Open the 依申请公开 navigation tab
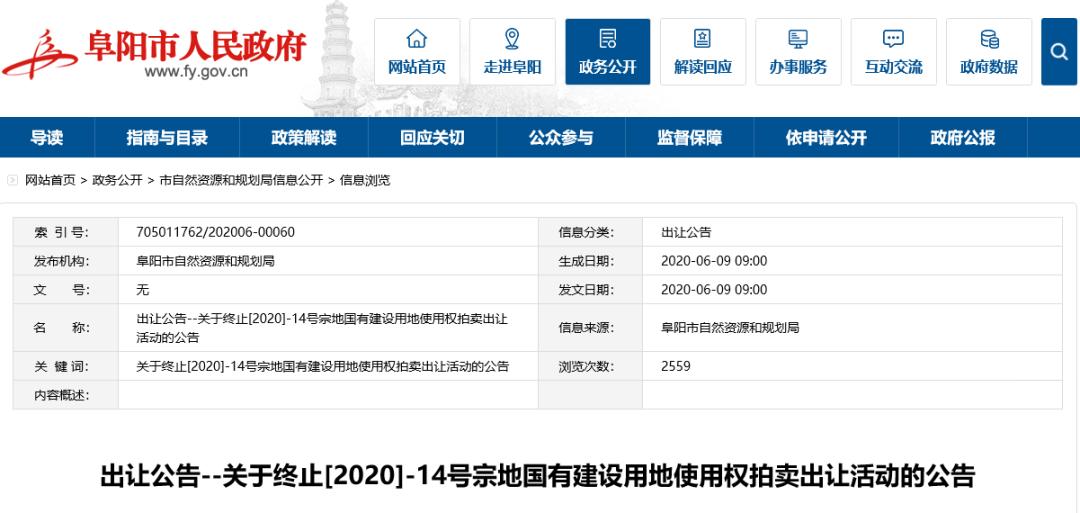Viewport: 1080px width, 513px height. pyautogui.click(x=826, y=138)
